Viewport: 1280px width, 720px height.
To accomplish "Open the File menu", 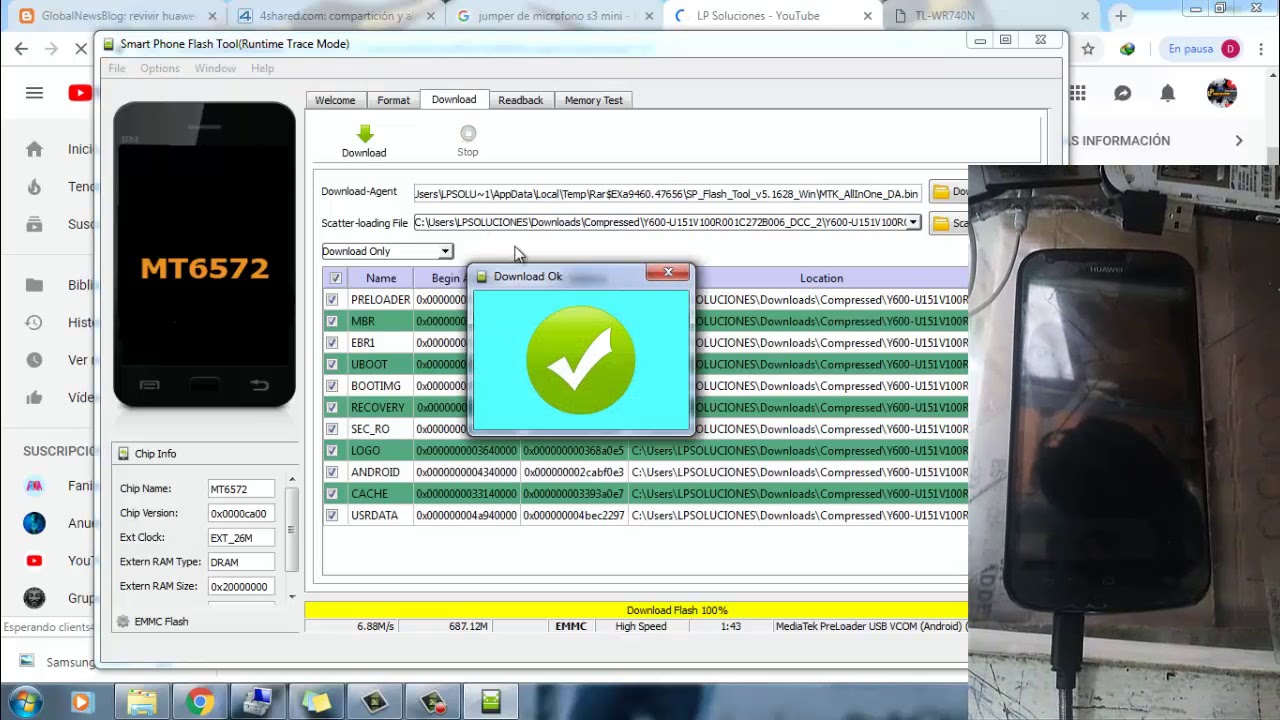I will 117,68.
